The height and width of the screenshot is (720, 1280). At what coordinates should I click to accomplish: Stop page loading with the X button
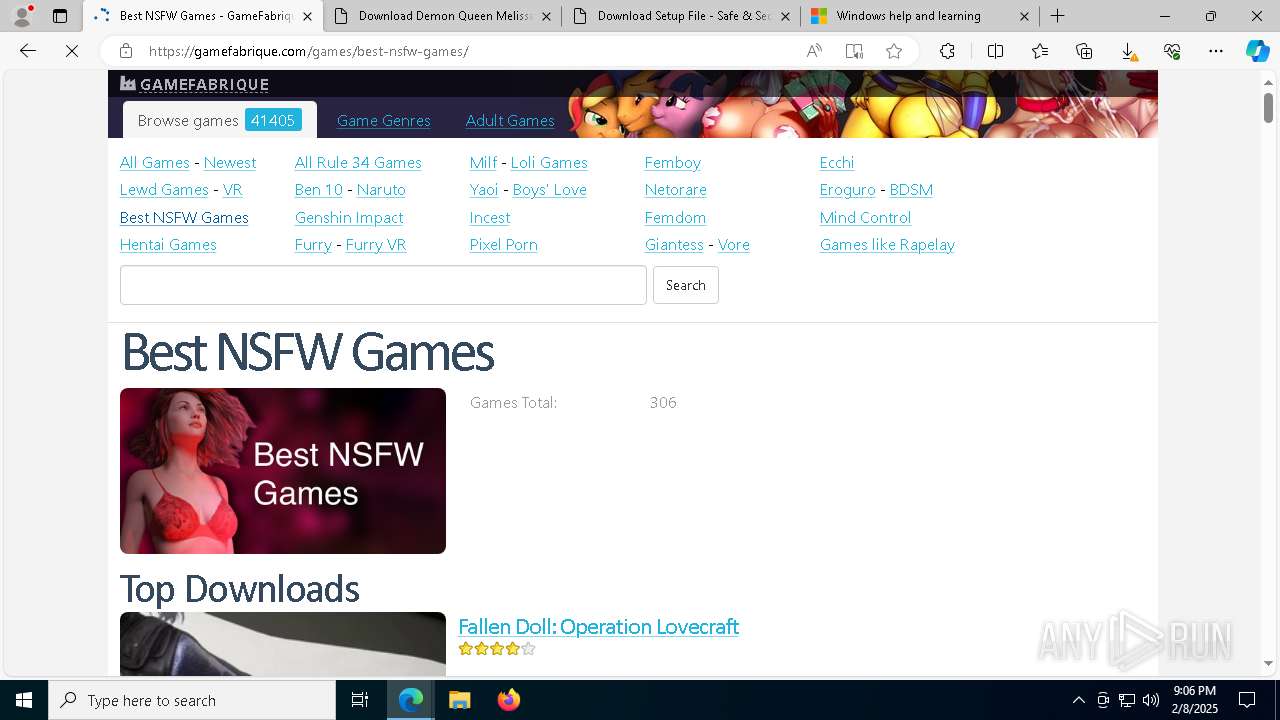point(72,51)
